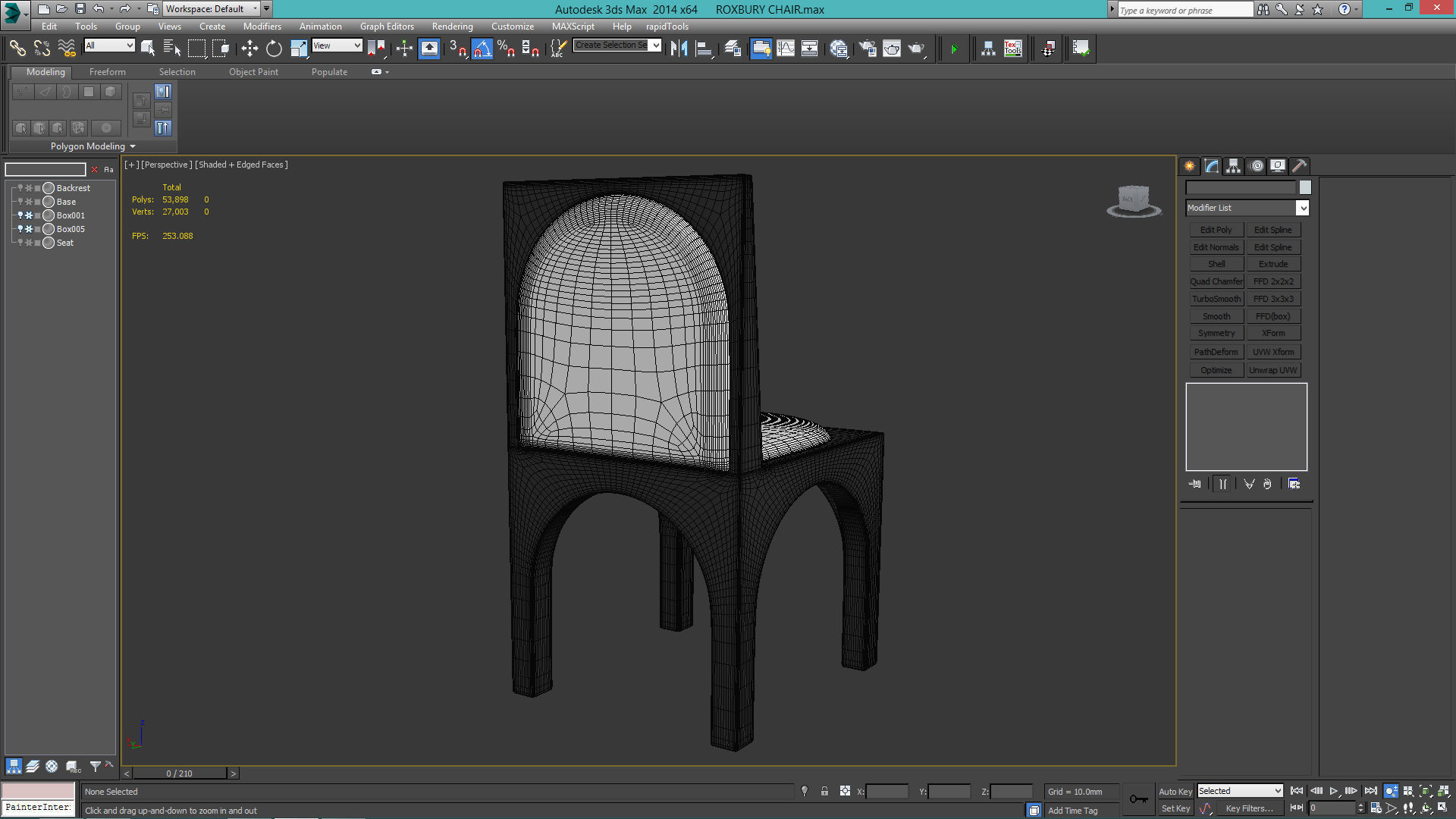
Task: Toggle the Angle Snap magnet icon
Action: coord(482,49)
